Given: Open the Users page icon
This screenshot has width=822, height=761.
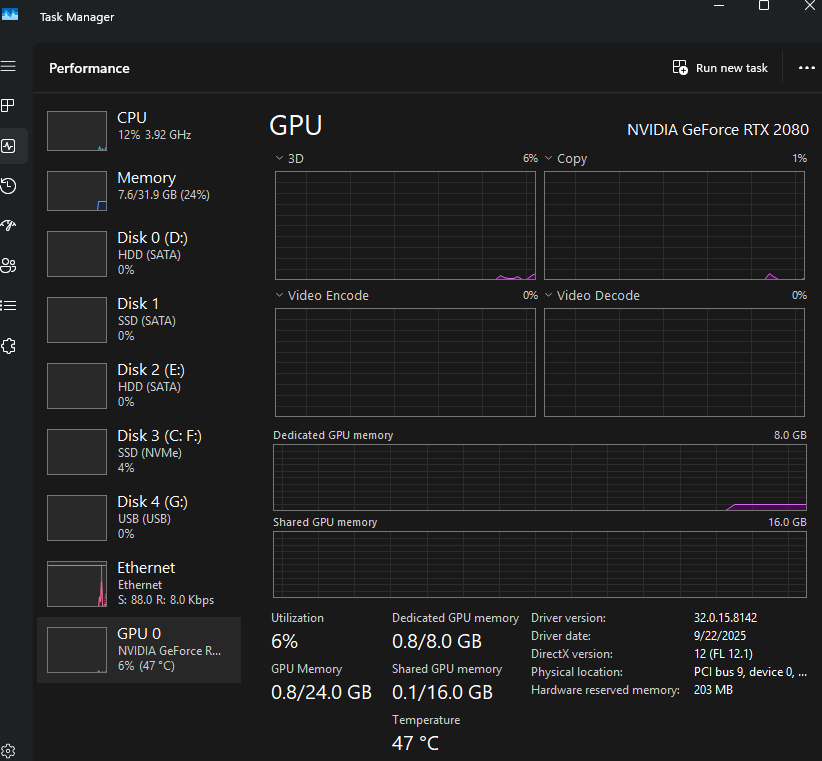Looking at the screenshot, I should pyautogui.click(x=8, y=266).
